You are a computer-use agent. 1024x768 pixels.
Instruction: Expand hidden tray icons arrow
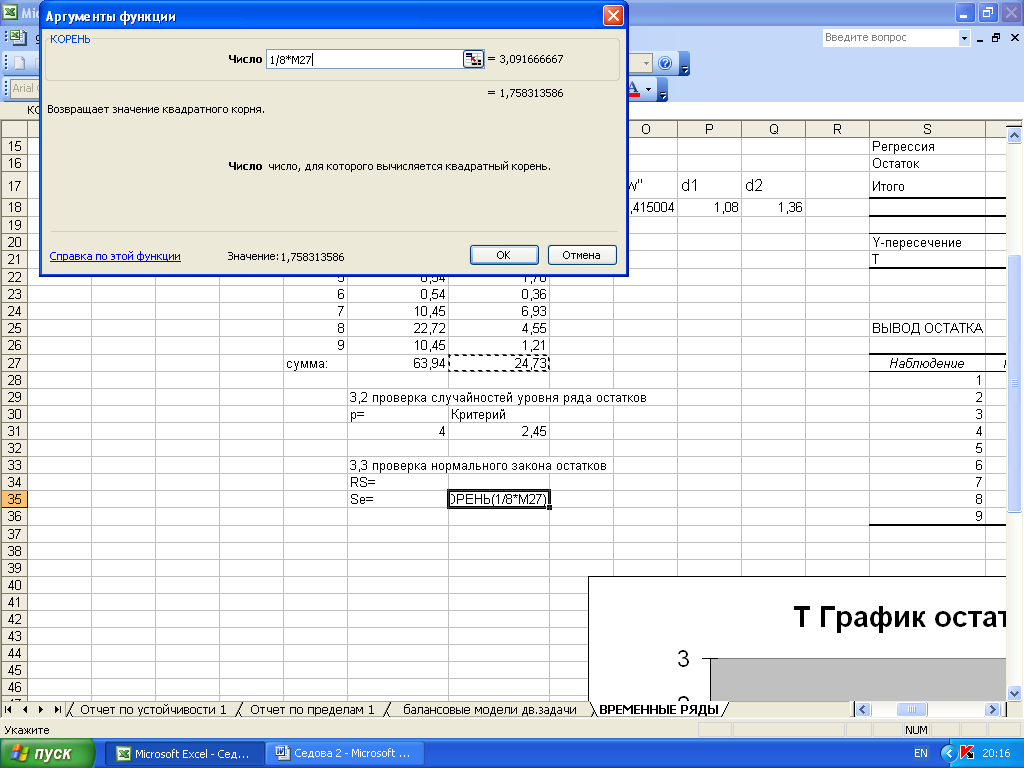click(x=948, y=754)
